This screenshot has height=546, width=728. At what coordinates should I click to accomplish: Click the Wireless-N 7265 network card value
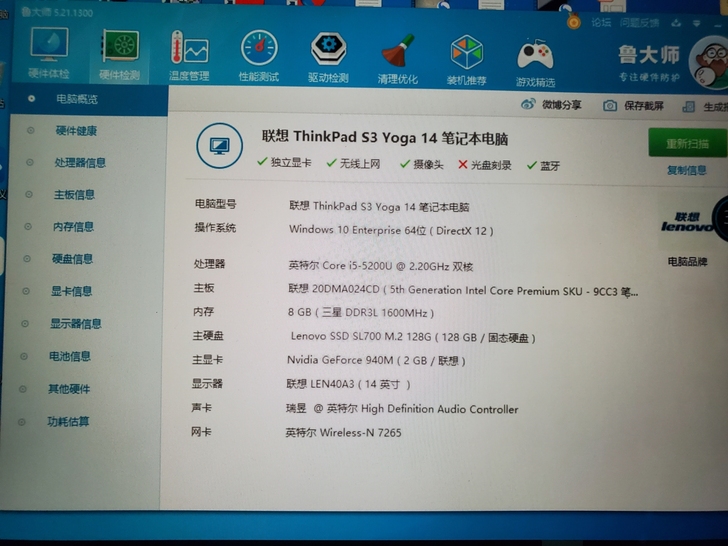[343, 433]
